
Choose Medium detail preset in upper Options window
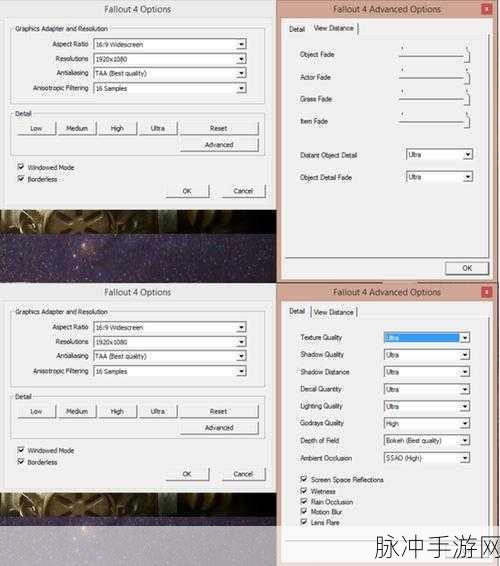coord(77,129)
